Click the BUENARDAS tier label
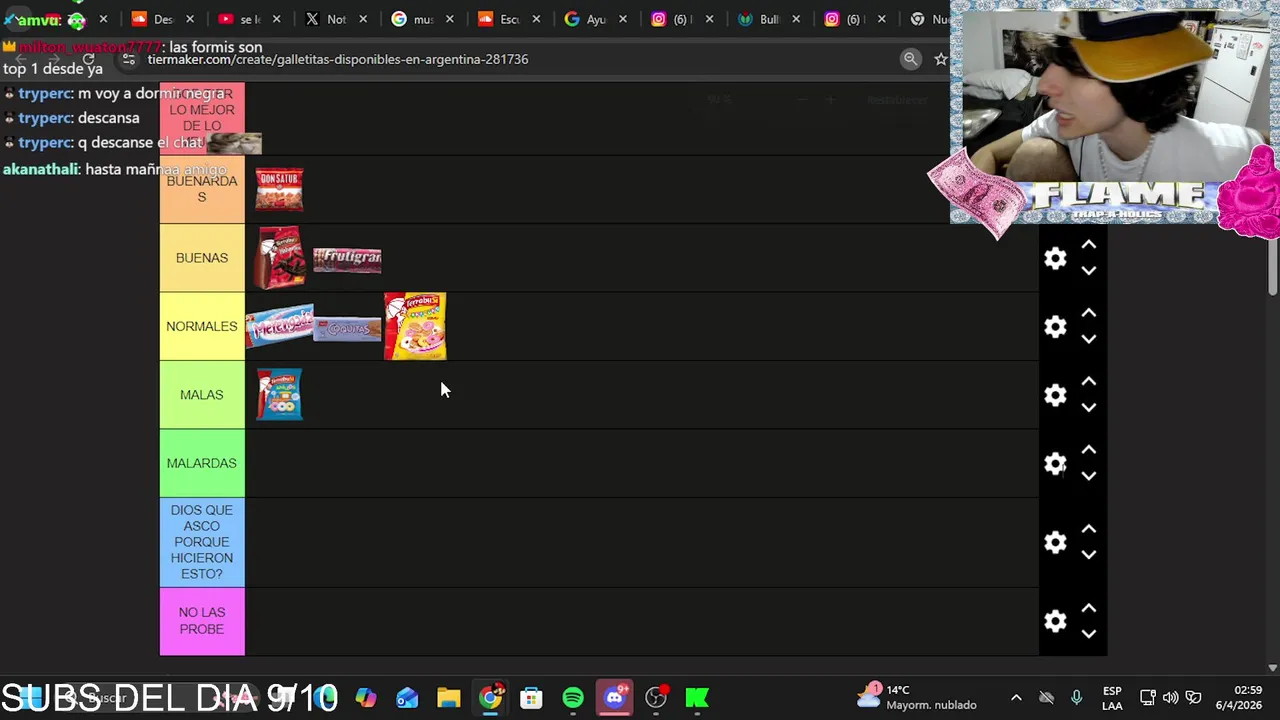 [x=202, y=189]
